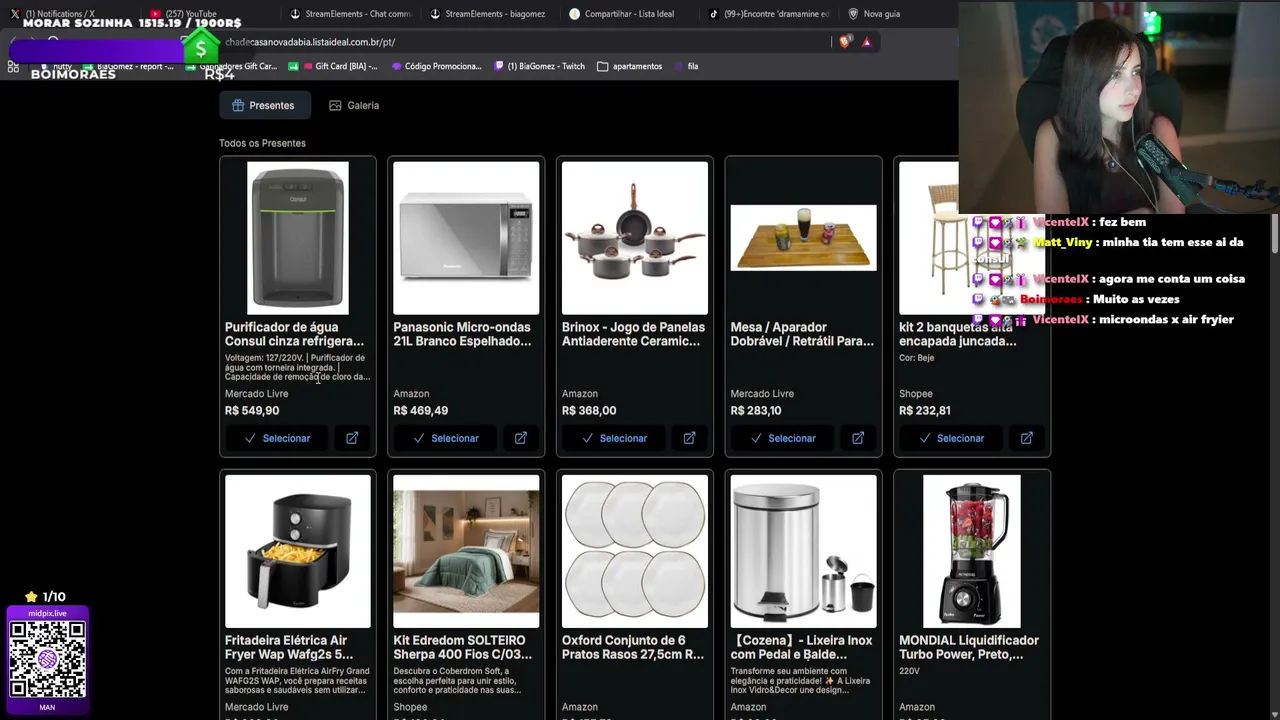Click title "Fritadeira Elétrica Air Fryer Wap"
Screen dimensions: 1280x720
pyautogui.click(x=289, y=647)
